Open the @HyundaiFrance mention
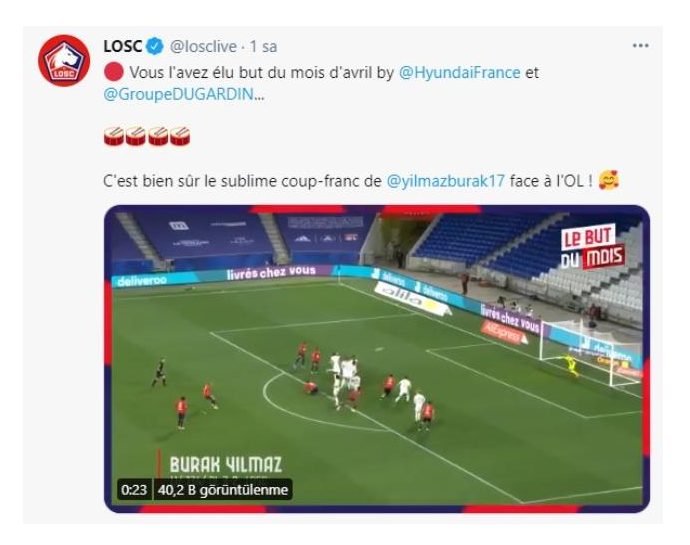The image size is (690, 545). coord(459,73)
